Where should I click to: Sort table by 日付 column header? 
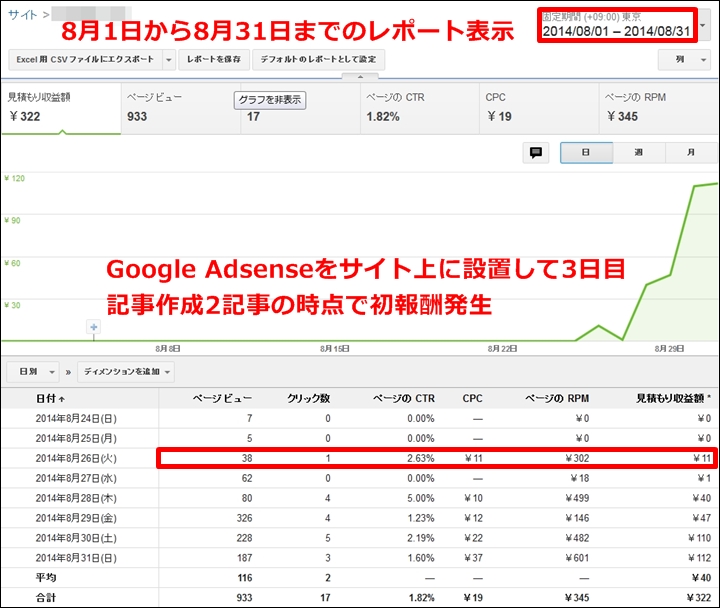point(50,399)
